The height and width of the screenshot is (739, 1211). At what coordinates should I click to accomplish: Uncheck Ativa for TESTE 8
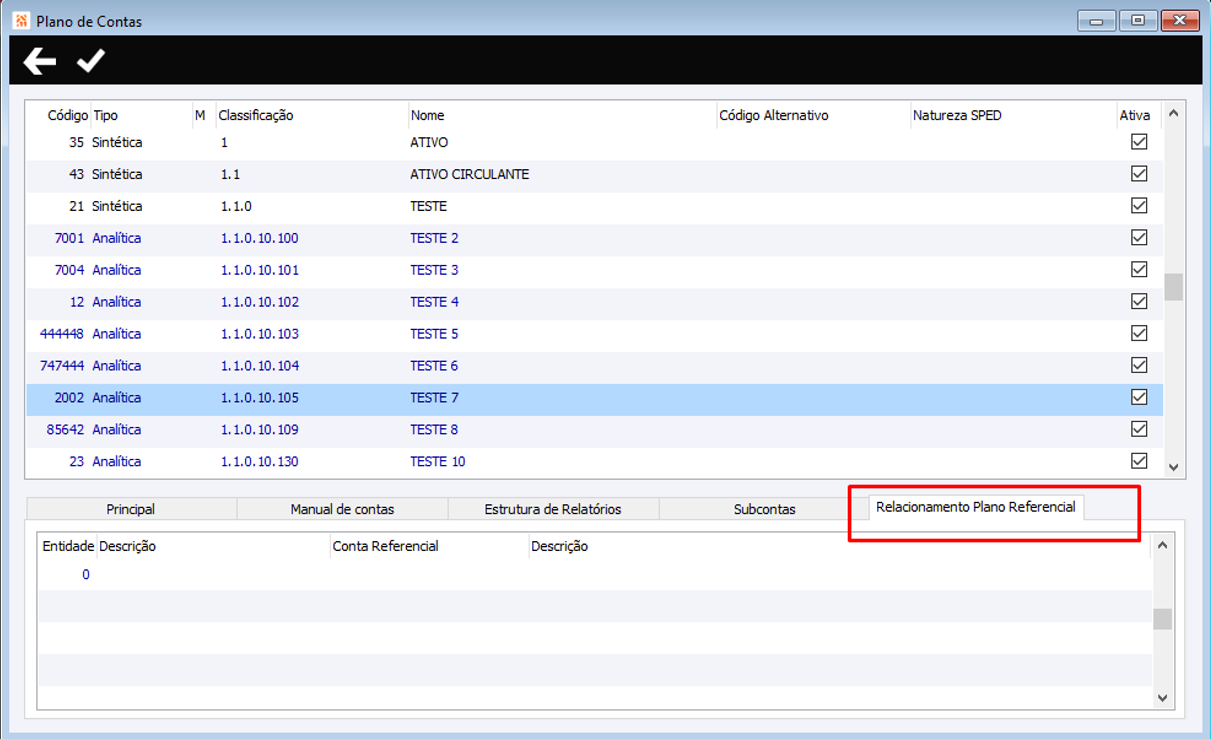tap(1138, 429)
